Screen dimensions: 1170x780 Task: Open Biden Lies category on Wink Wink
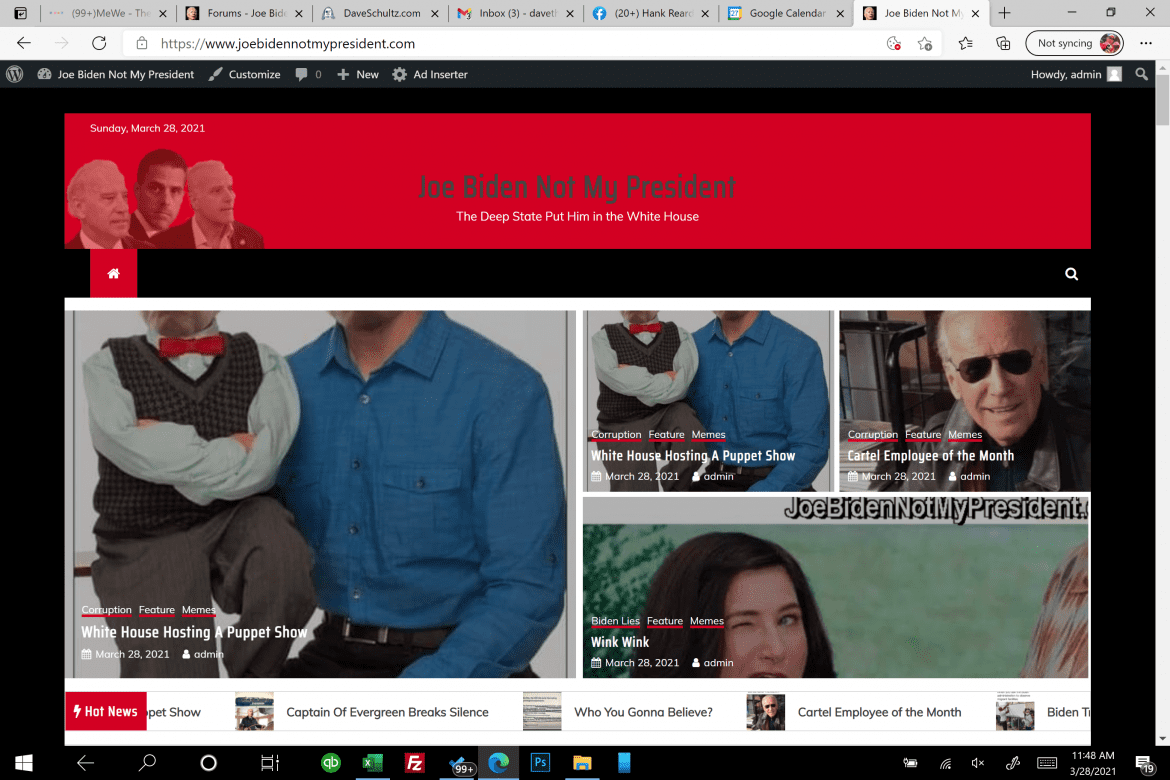point(615,621)
